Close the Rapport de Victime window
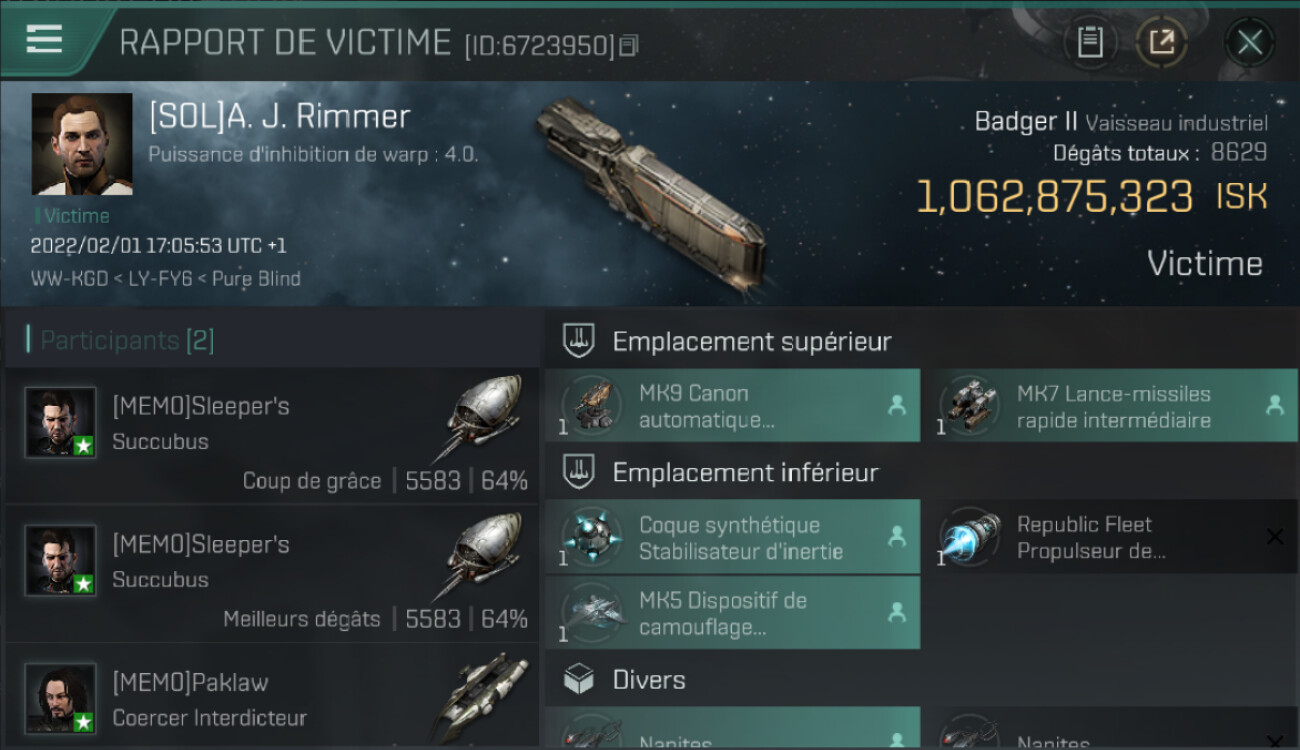Viewport: 1300px width, 750px height. [1249, 43]
